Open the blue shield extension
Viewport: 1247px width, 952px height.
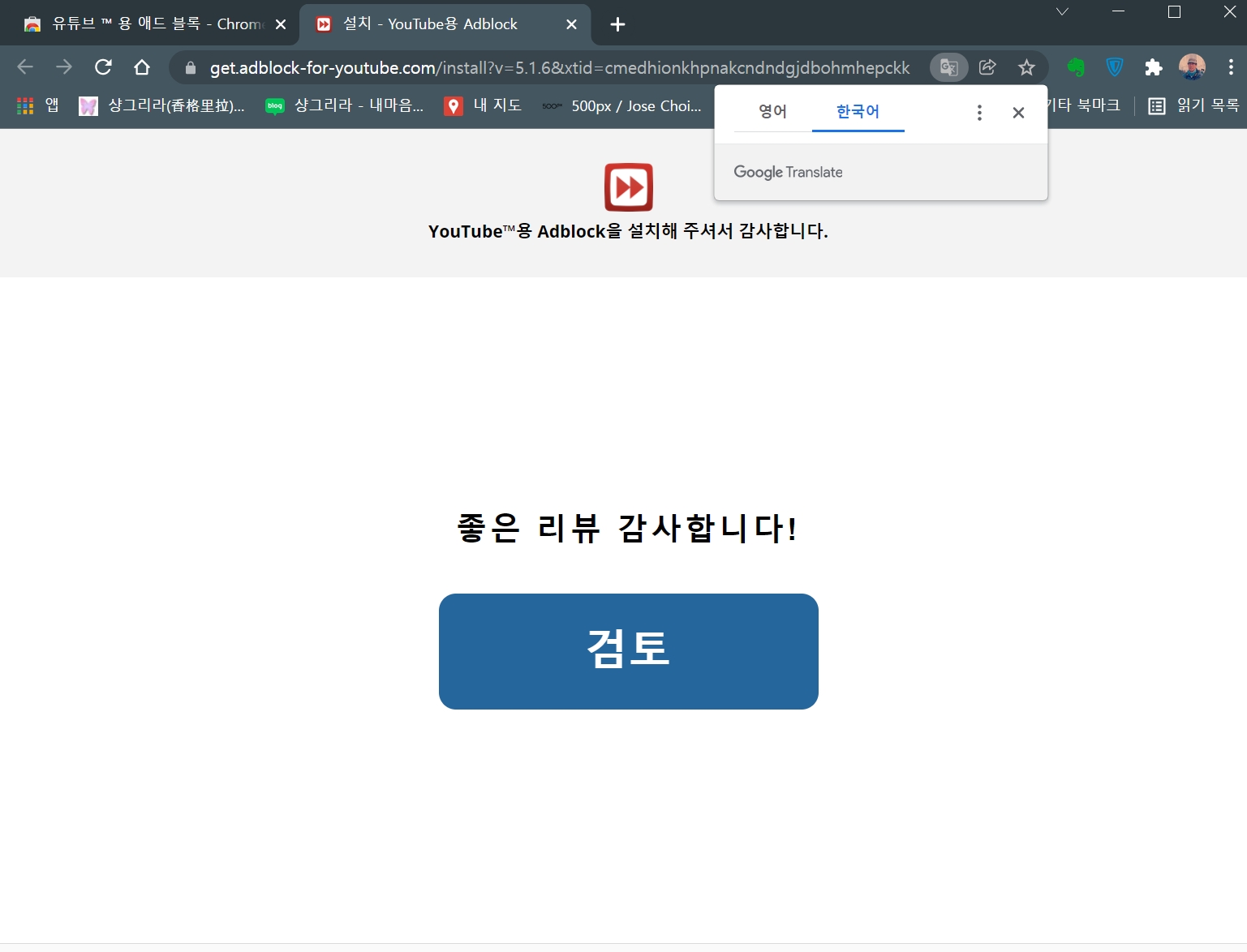click(1115, 67)
